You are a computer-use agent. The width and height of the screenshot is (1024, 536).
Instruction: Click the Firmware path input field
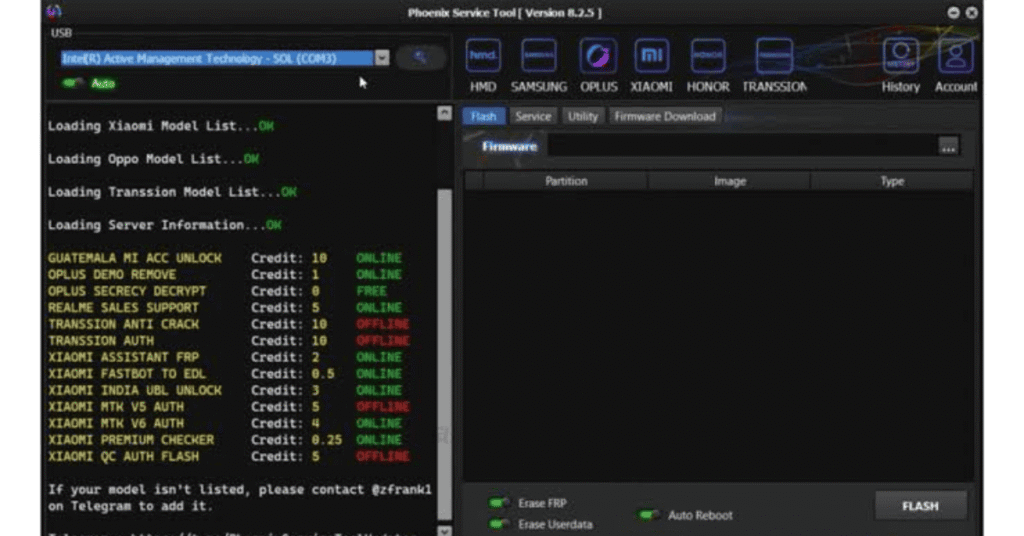pyautogui.click(x=741, y=146)
